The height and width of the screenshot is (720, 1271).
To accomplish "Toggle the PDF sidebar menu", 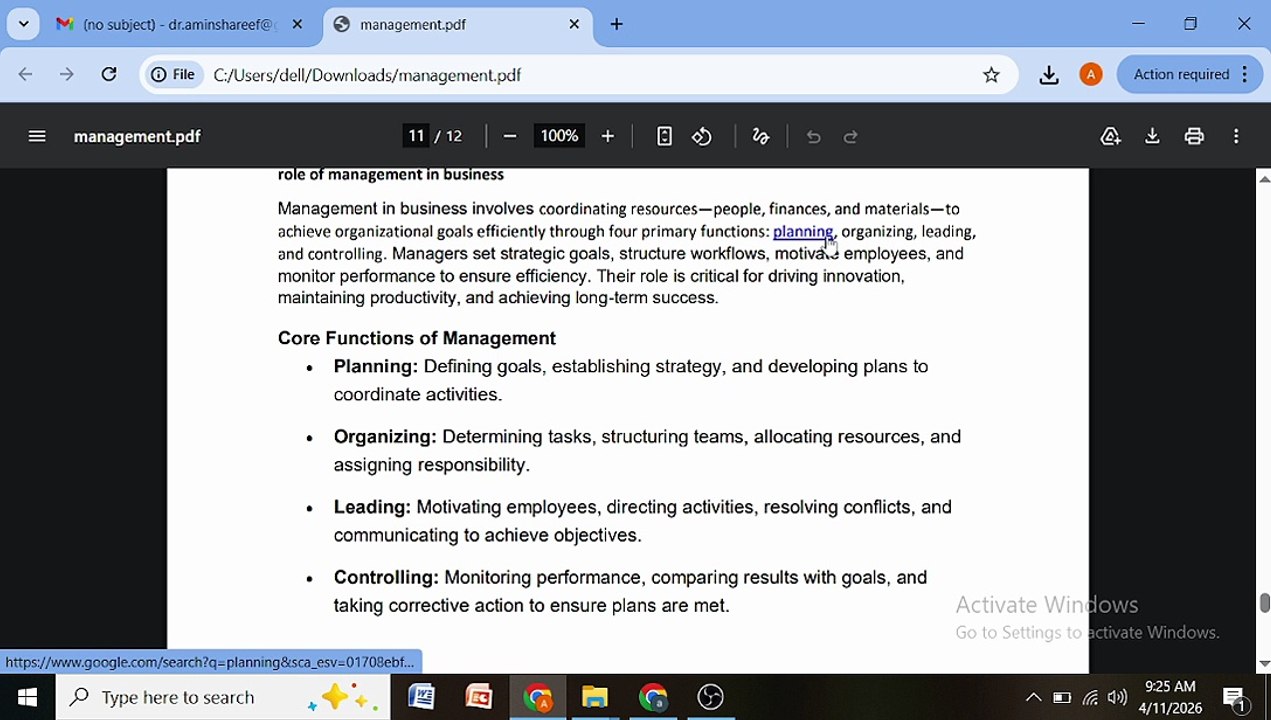I will [x=37, y=136].
